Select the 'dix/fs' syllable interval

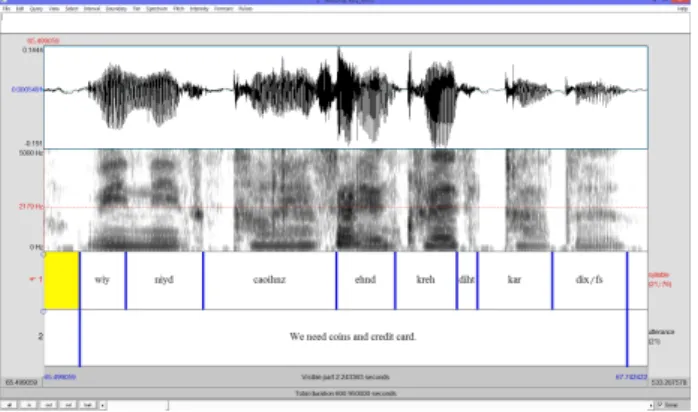(589, 280)
